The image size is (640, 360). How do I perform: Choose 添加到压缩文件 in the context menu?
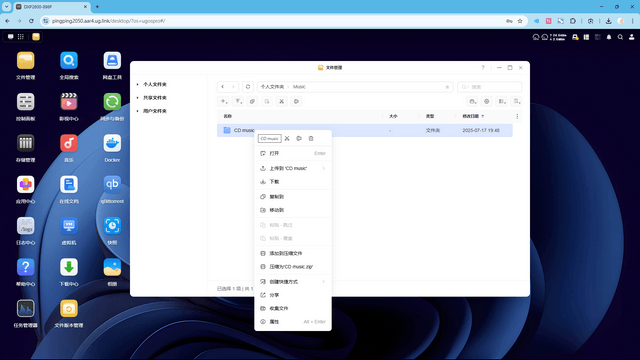pos(293,253)
